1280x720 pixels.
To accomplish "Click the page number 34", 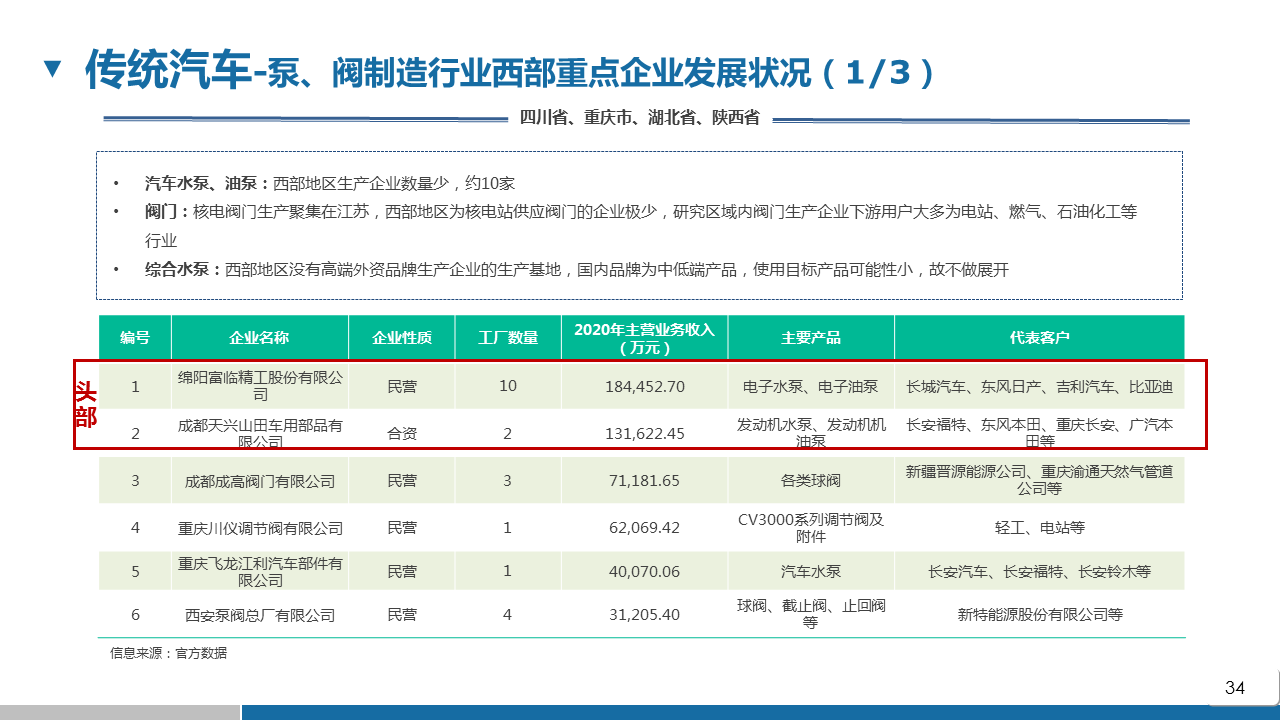I will [x=1235, y=688].
